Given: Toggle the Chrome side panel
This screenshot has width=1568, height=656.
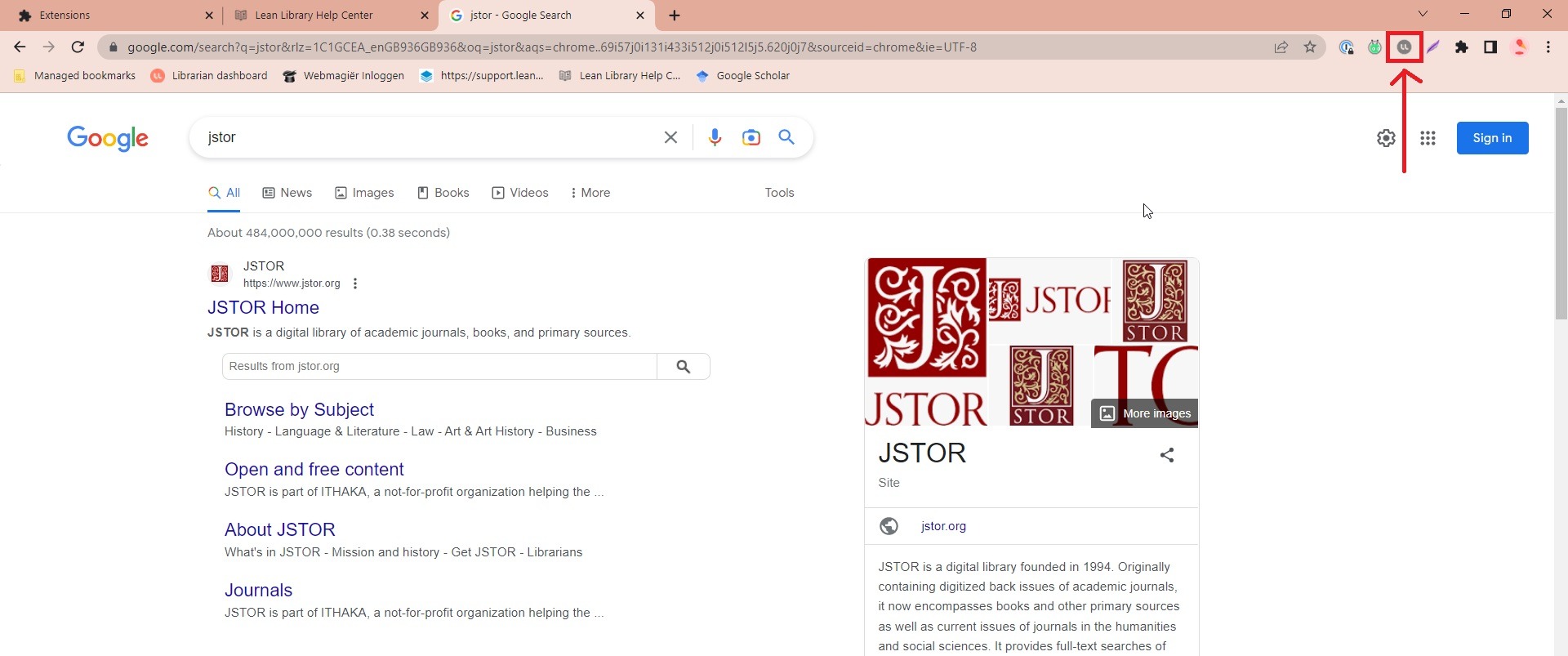Looking at the screenshot, I should point(1490,47).
